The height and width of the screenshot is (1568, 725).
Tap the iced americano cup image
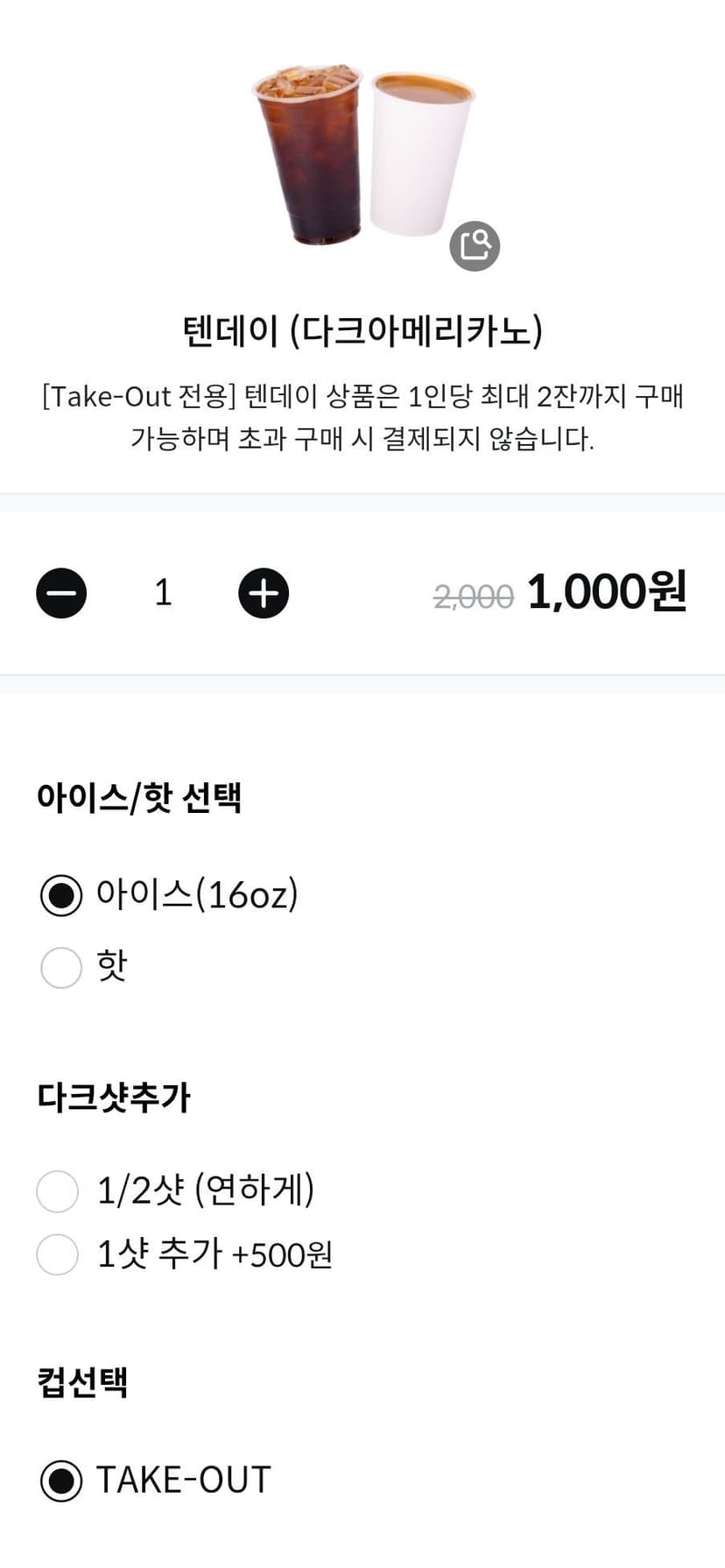[x=308, y=153]
